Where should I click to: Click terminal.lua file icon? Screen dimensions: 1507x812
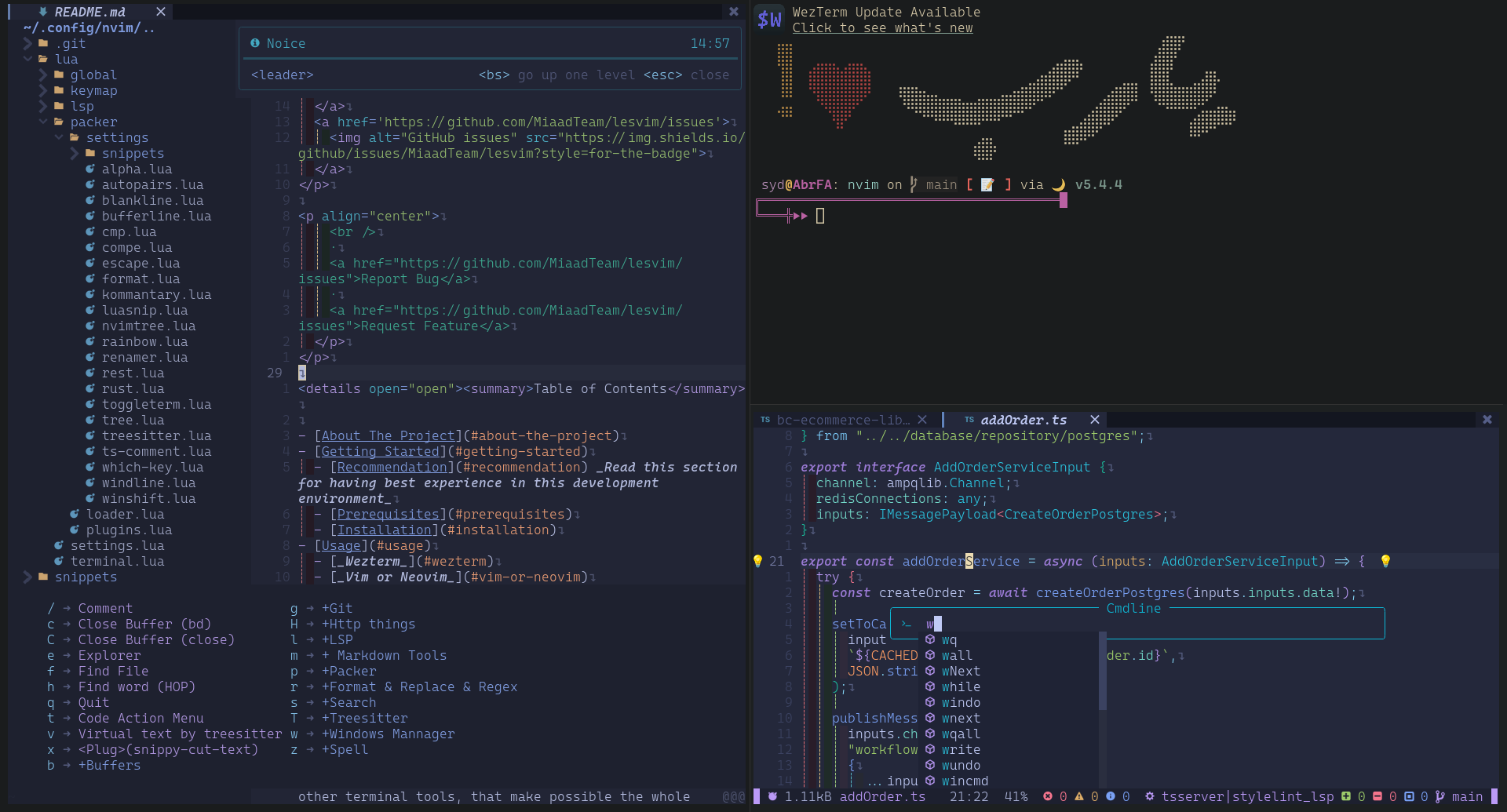coord(59,561)
